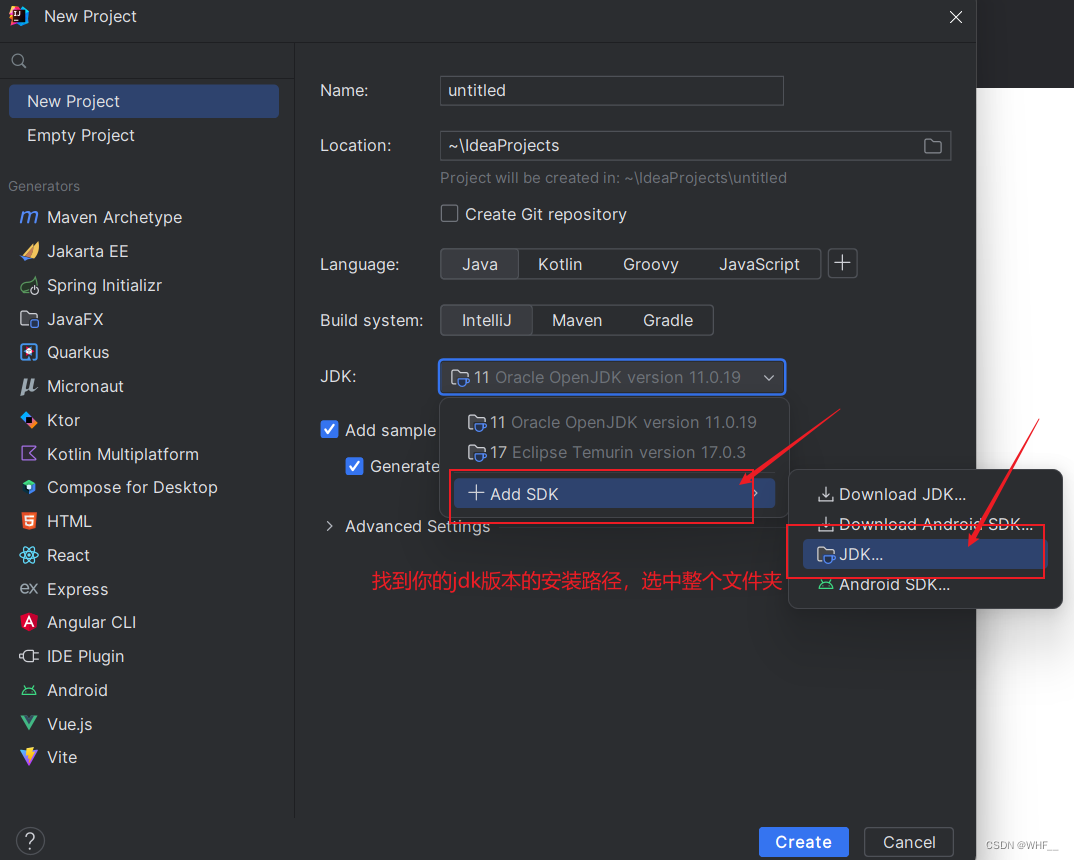Image resolution: width=1074 pixels, height=860 pixels.
Task: Select the Angular CLI generator
Action: 144,622
